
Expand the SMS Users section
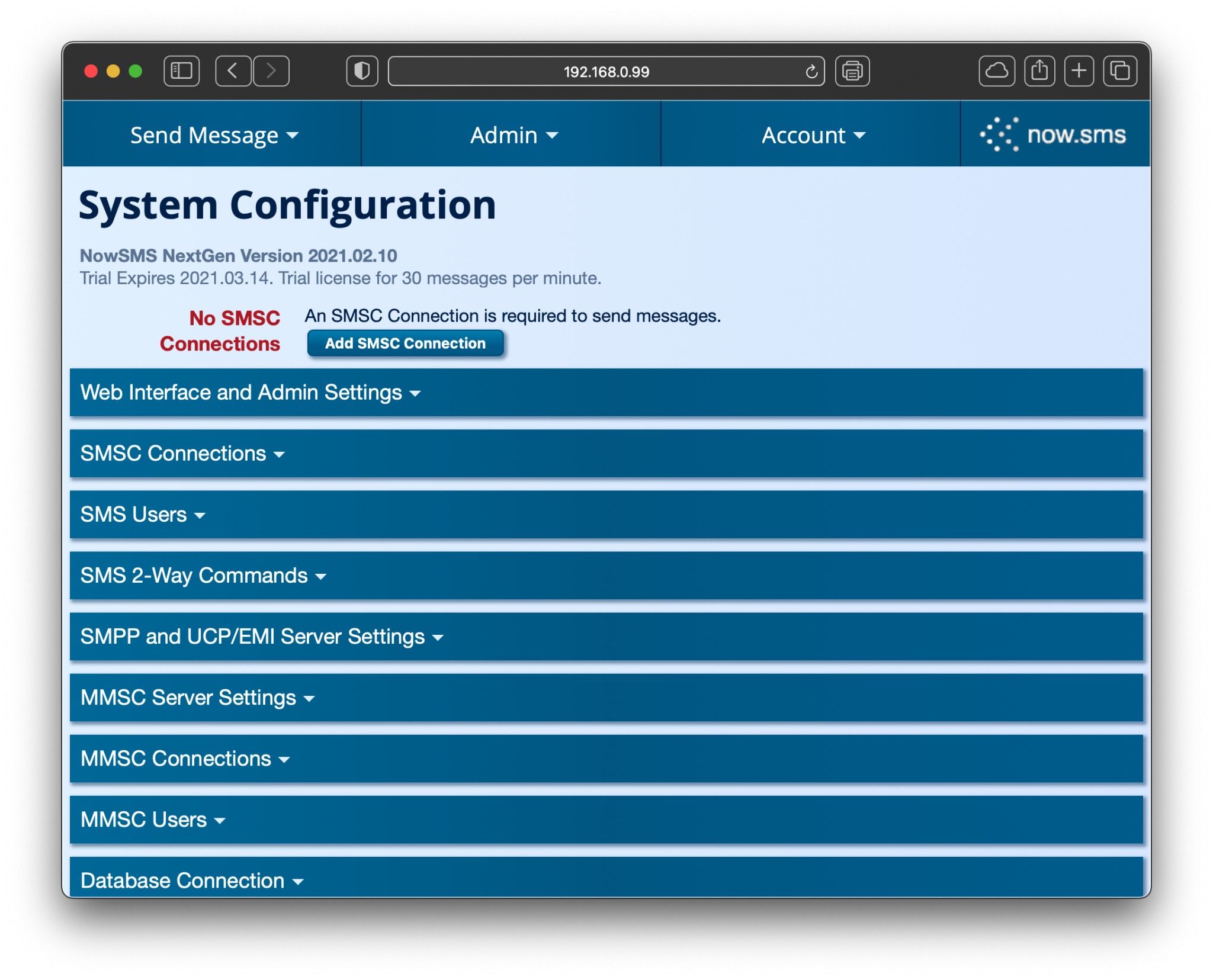[143, 515]
